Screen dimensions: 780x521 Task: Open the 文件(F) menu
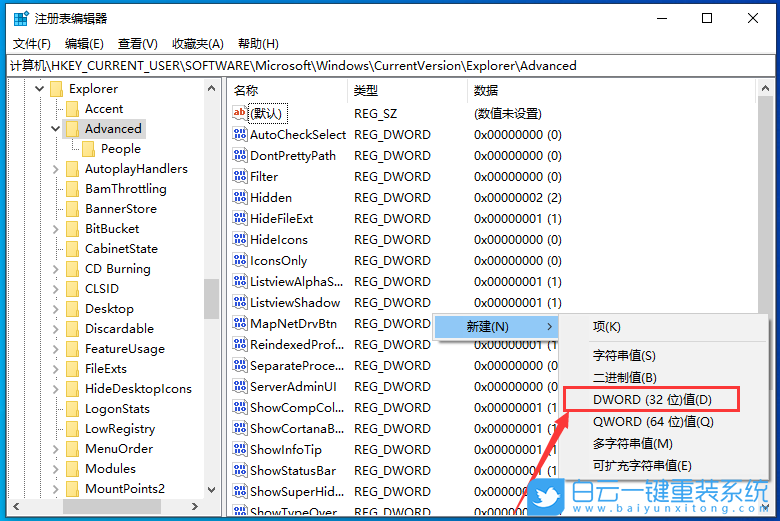(32, 44)
